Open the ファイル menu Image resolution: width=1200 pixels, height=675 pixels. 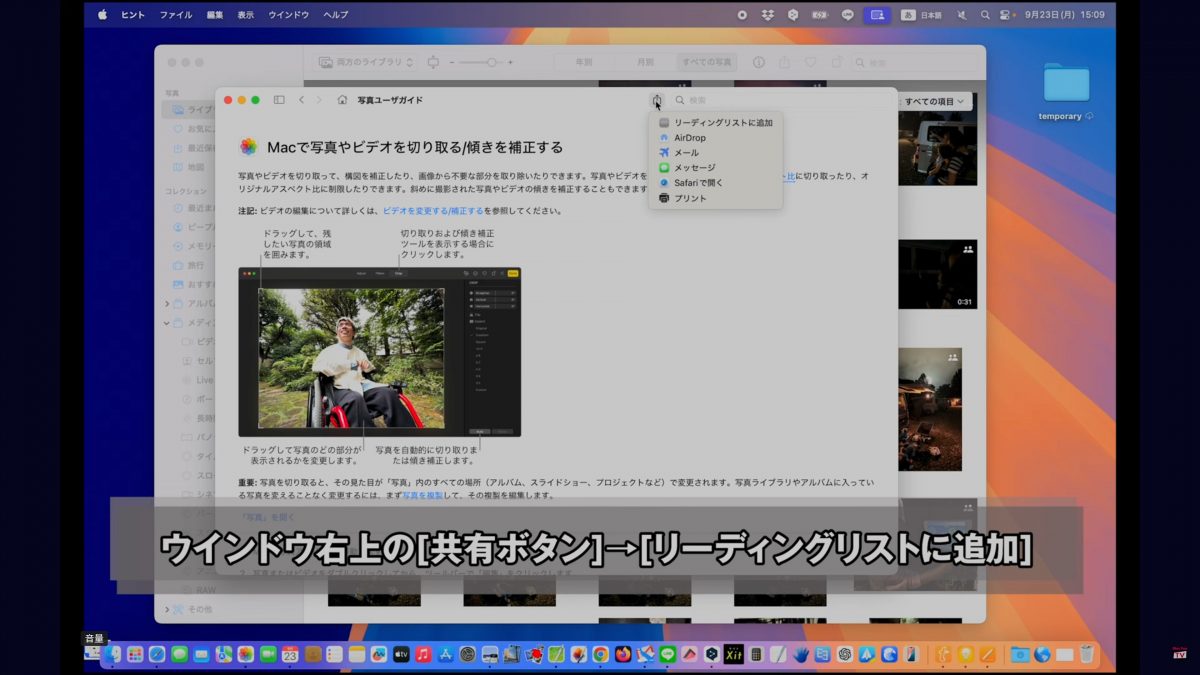click(x=176, y=15)
